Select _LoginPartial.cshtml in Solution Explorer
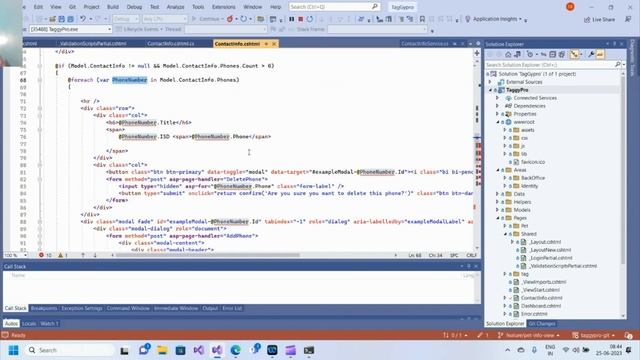This screenshot has height=360, width=640. 551,258
